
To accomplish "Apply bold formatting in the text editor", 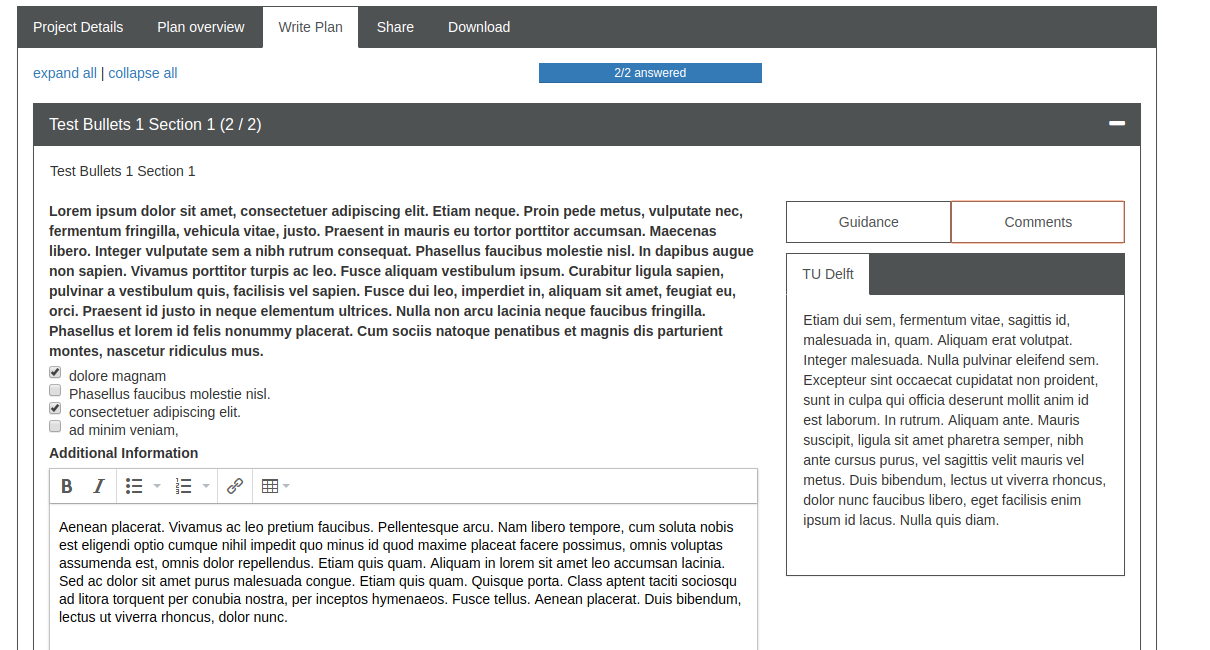I will [66, 486].
